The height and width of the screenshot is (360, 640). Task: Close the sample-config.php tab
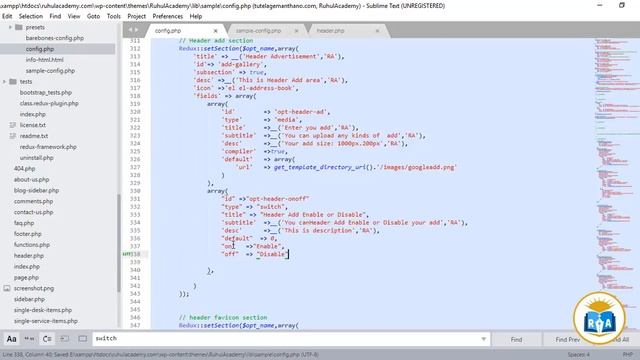pyautogui.click(x=296, y=31)
